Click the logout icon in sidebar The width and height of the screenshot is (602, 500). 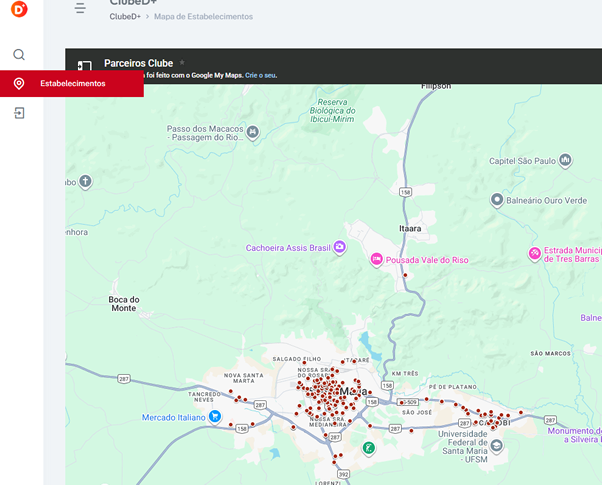(19, 113)
